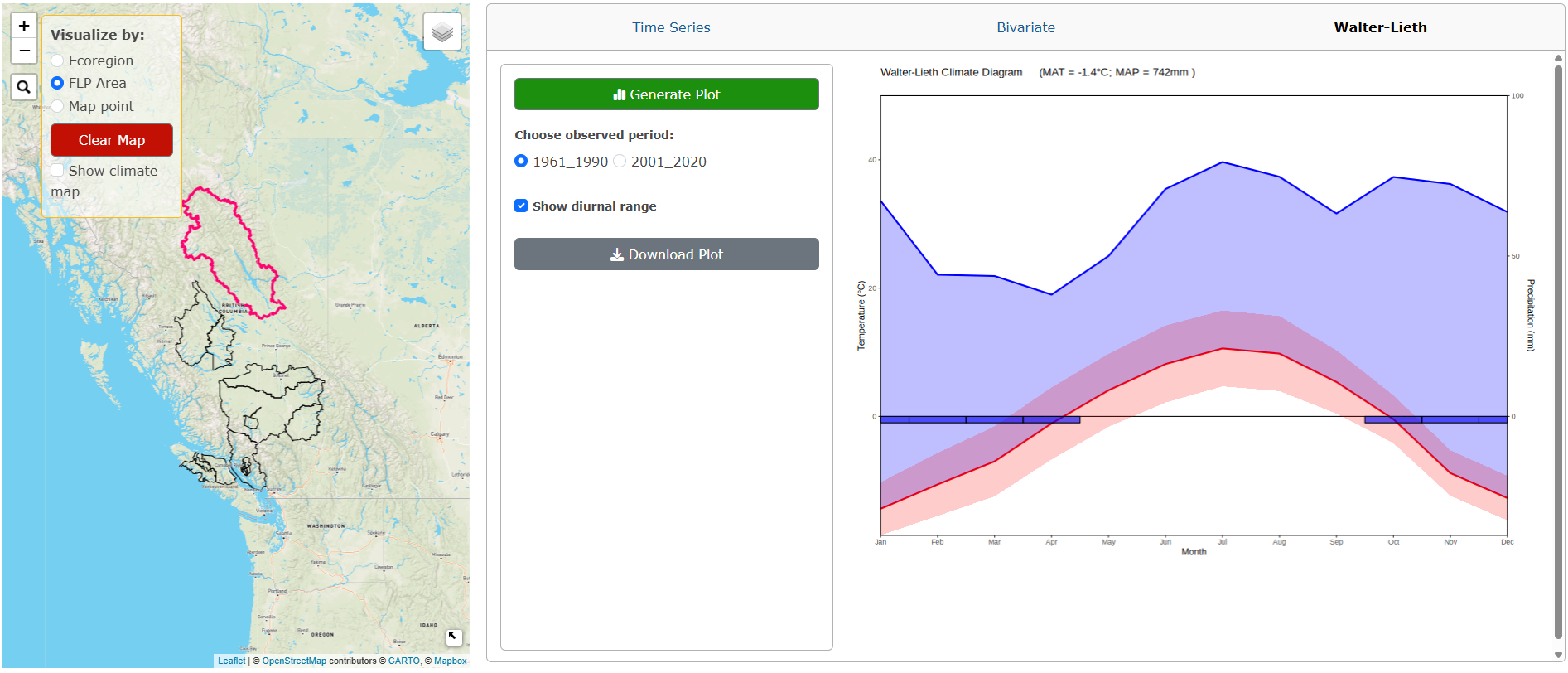Click the 'Visualize by:' heading

pyautogui.click(x=97, y=35)
